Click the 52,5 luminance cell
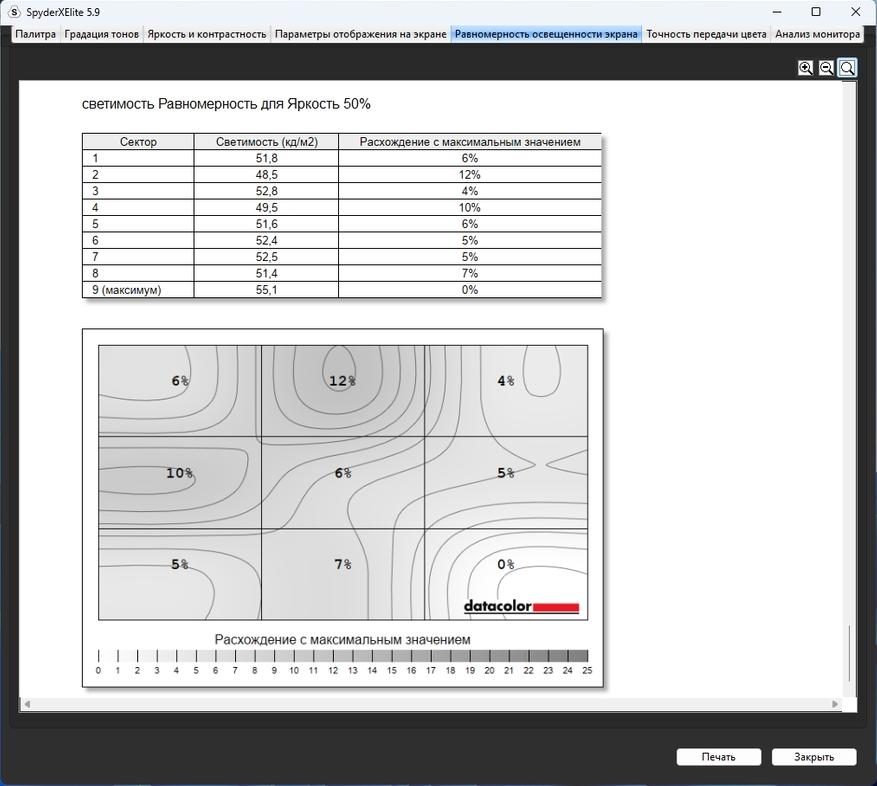Viewport: 877px width, 786px height. (x=266, y=257)
